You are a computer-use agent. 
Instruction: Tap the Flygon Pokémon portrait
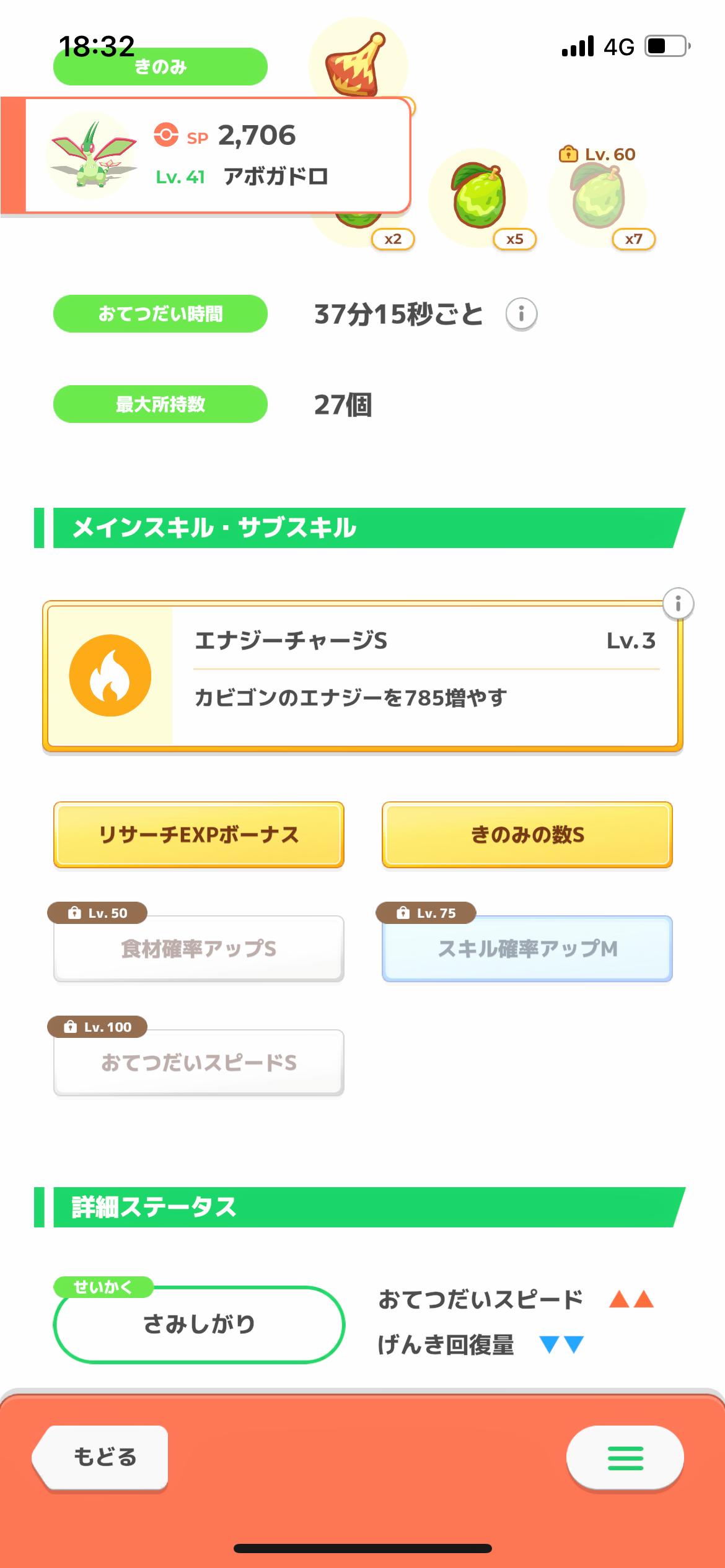pos(93,155)
